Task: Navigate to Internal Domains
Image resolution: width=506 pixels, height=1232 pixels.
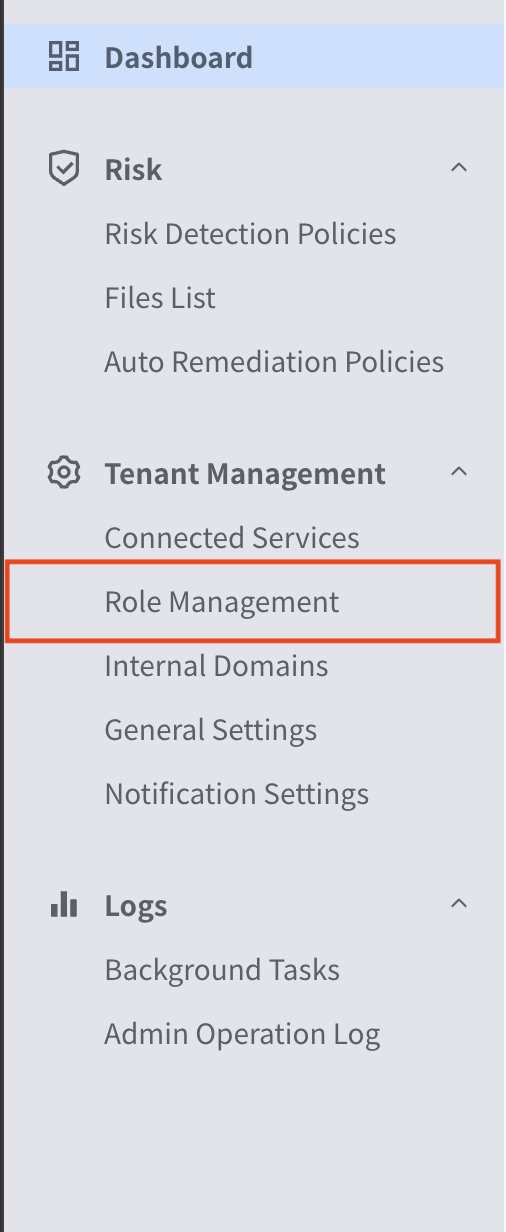Action: tap(216, 666)
